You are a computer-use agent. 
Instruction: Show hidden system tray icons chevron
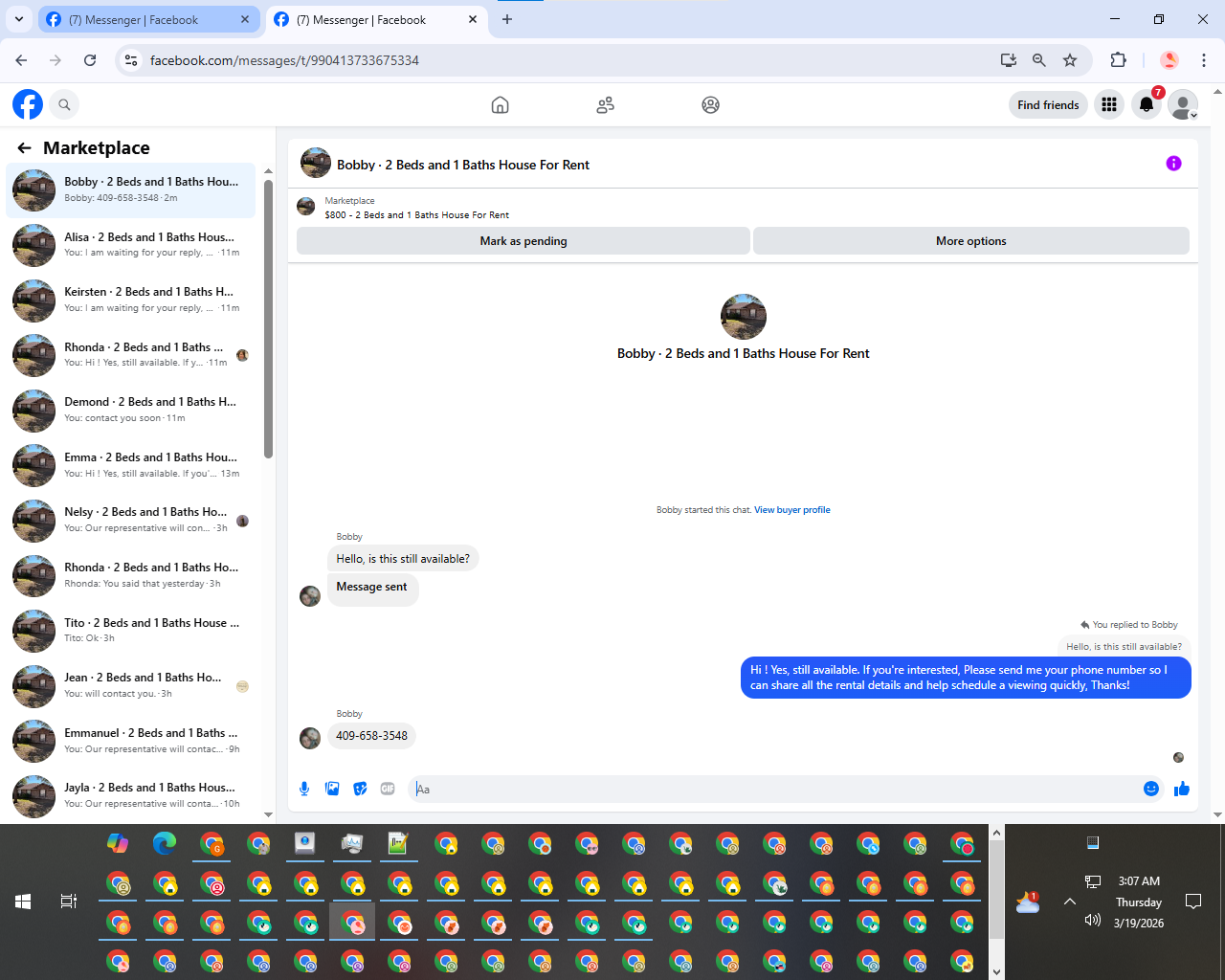point(1070,902)
